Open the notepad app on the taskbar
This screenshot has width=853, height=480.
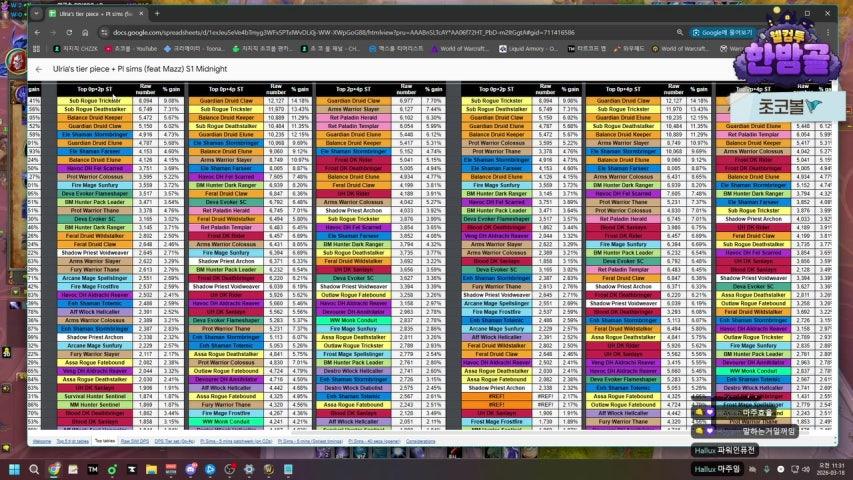pyautogui.click(x=288, y=469)
